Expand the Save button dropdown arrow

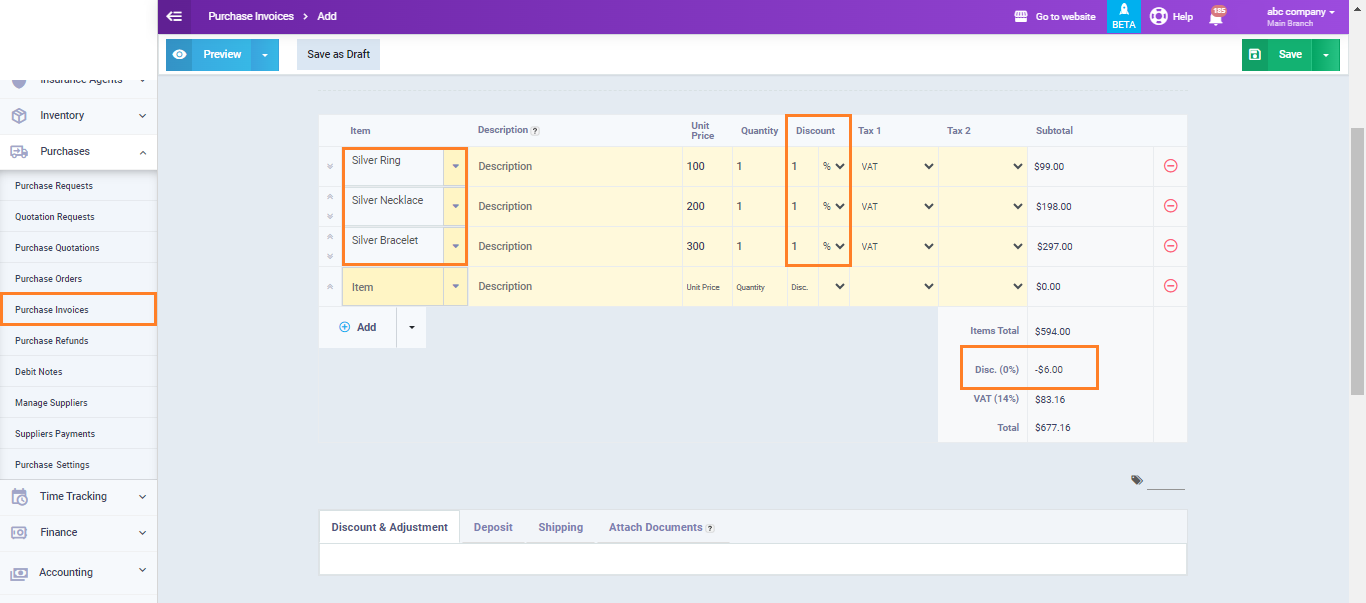[1325, 55]
